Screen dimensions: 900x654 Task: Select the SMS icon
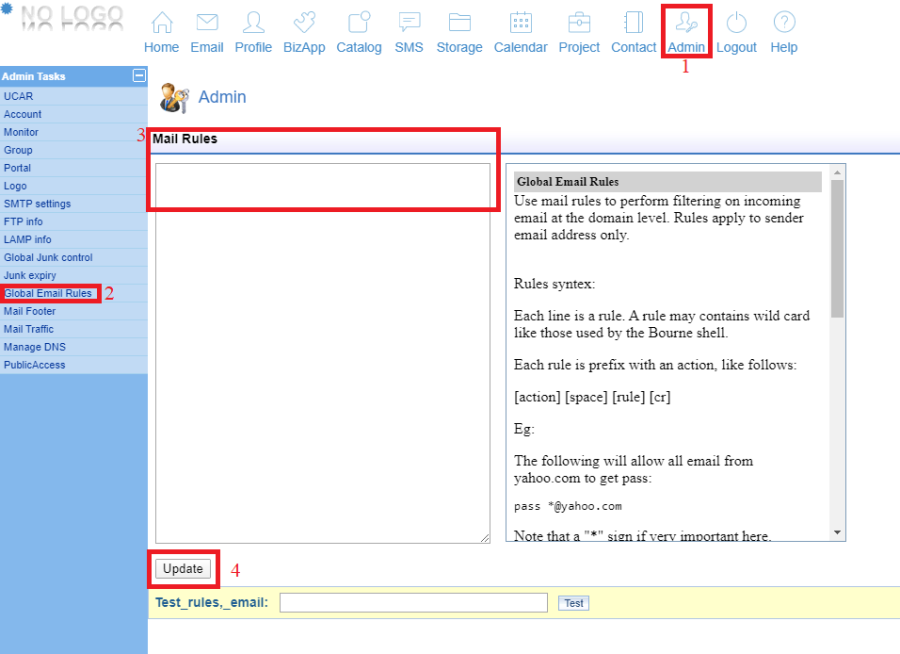408,30
